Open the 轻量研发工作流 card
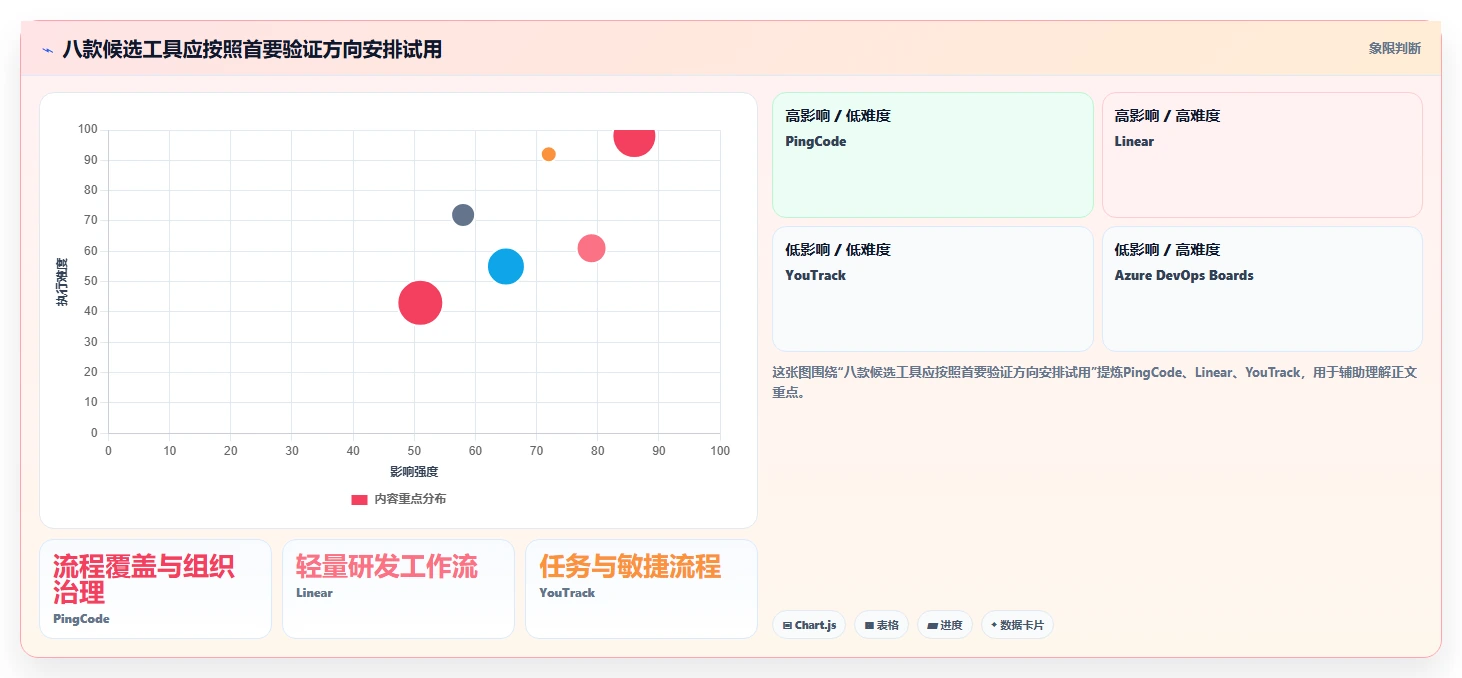1462x678 pixels. 398,589
